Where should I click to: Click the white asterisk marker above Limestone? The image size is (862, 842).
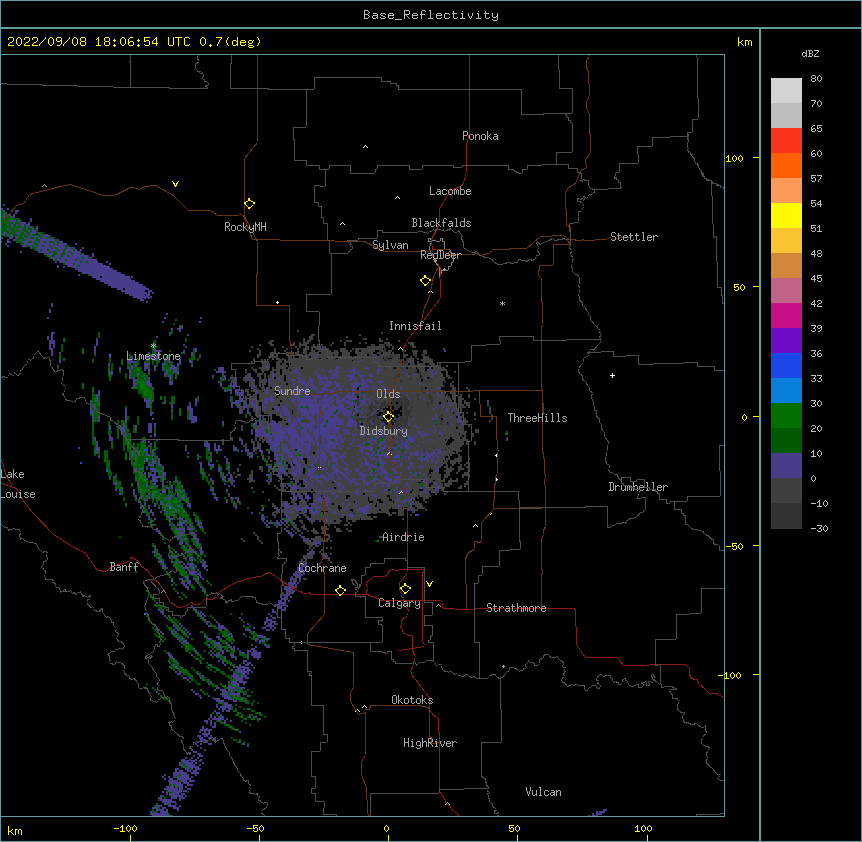pyautogui.click(x=153, y=346)
